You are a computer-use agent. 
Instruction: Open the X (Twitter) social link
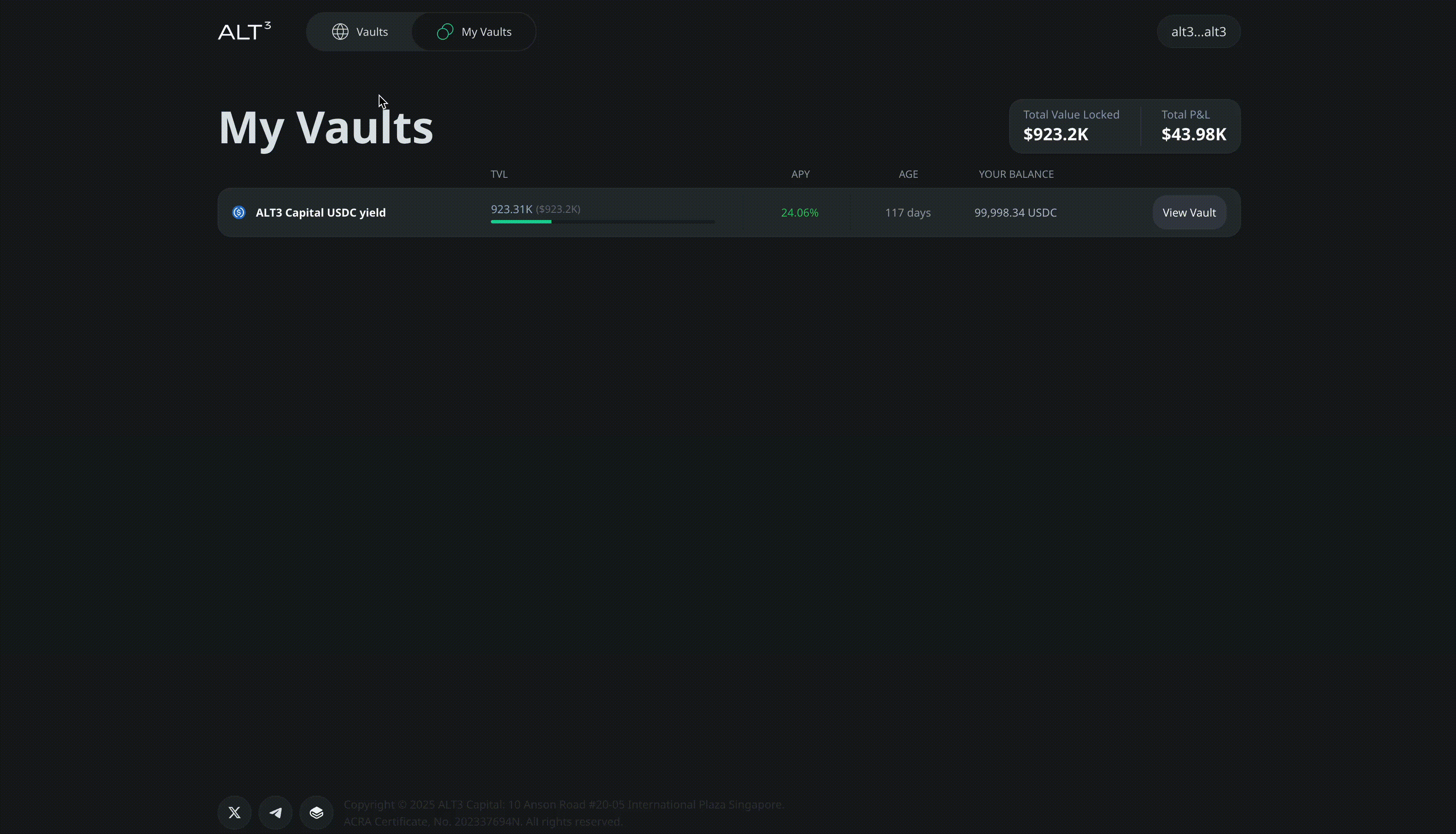(234, 812)
